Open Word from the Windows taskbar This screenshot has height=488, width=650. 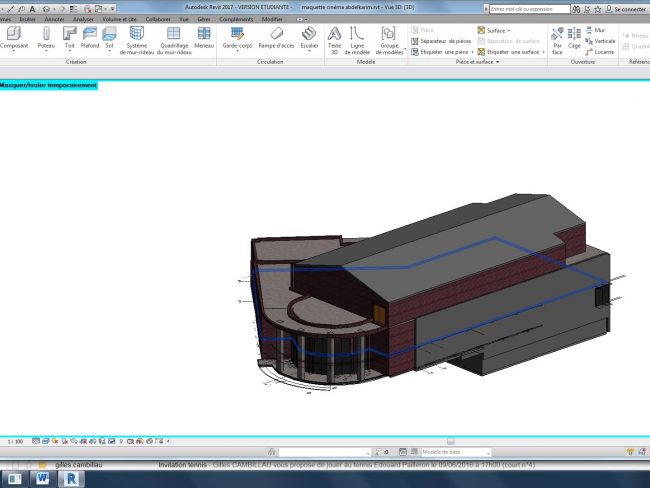click(43, 479)
